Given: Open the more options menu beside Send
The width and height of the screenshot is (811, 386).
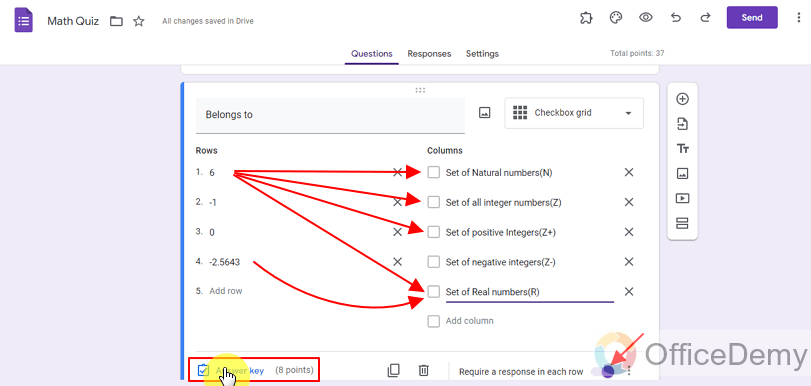Looking at the screenshot, I should [x=798, y=18].
